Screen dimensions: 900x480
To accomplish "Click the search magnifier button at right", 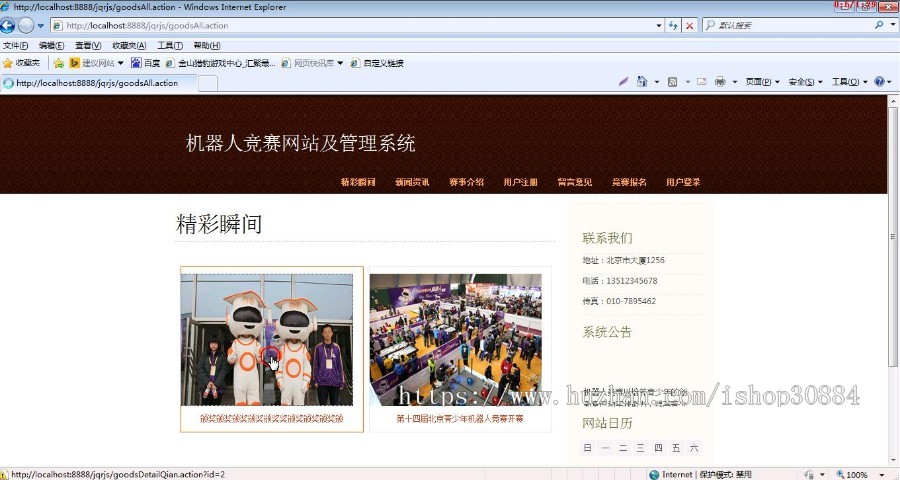I will 879,25.
